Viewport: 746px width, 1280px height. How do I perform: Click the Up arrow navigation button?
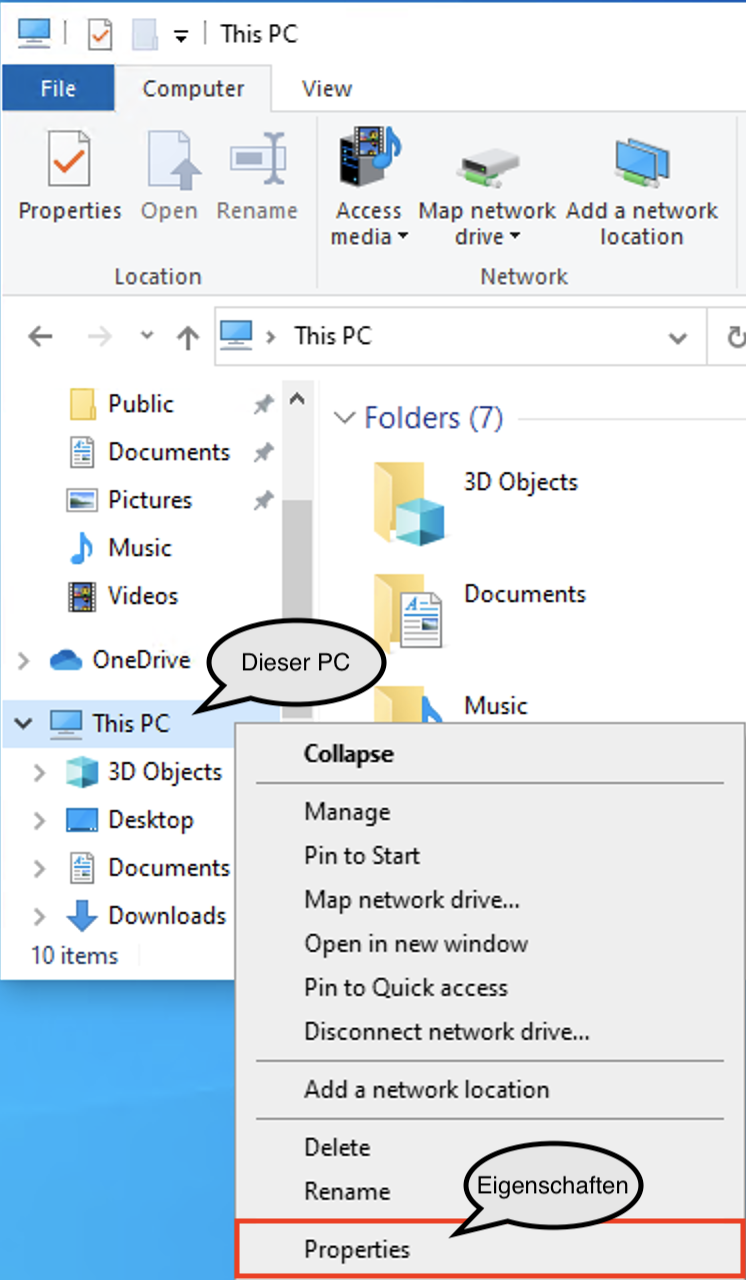pyautogui.click(x=188, y=337)
